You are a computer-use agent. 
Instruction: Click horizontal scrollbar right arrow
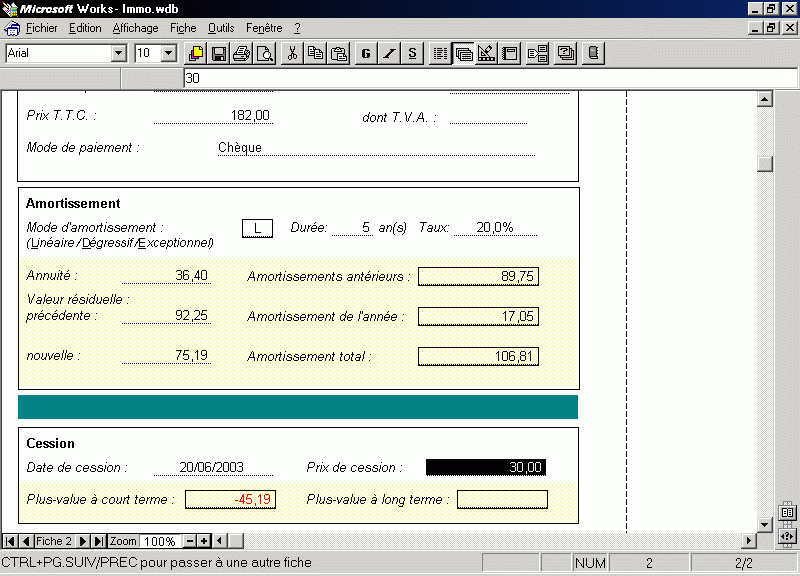(x=748, y=541)
